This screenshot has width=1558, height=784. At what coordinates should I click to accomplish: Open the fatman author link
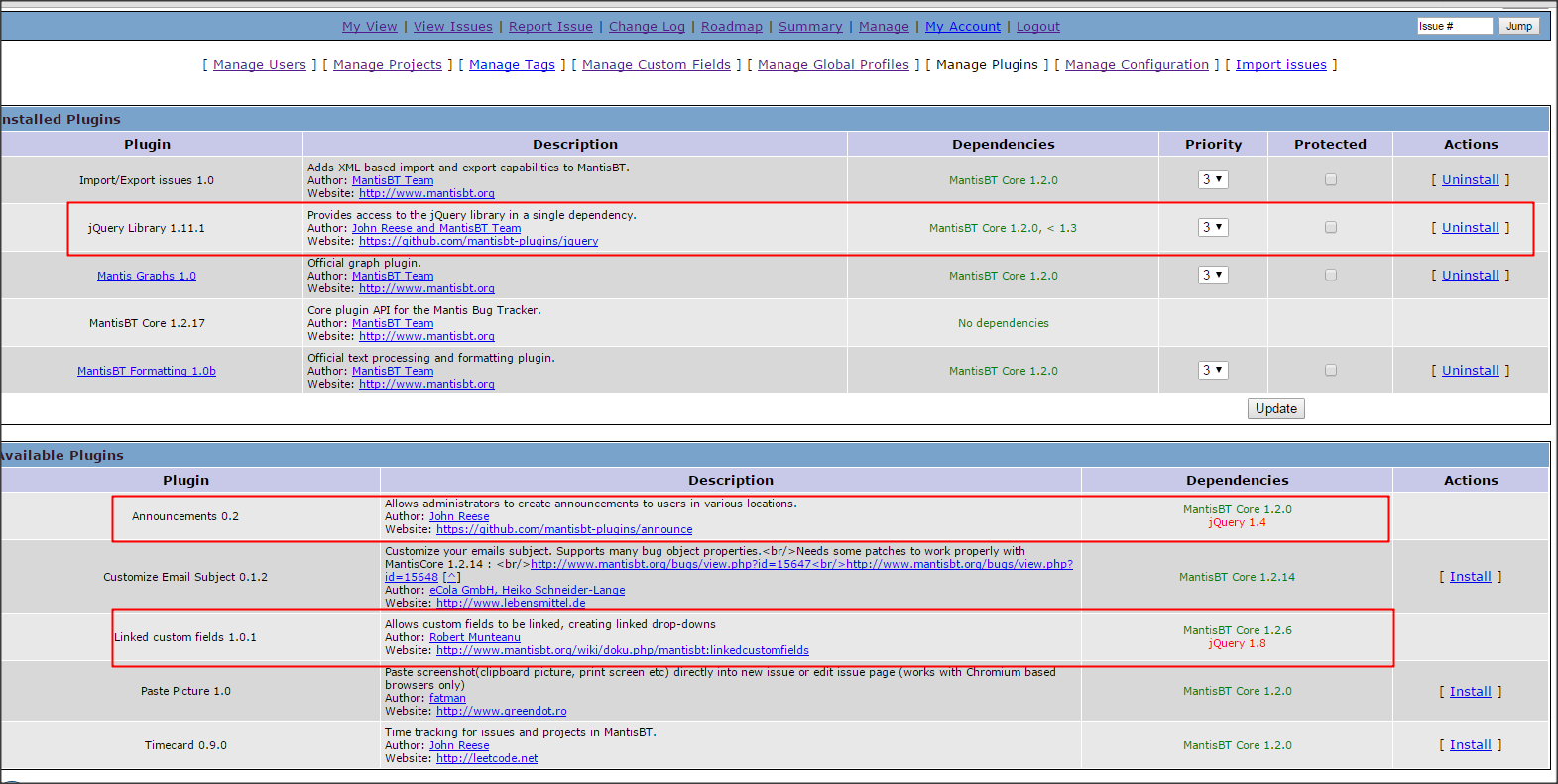pyautogui.click(x=447, y=698)
